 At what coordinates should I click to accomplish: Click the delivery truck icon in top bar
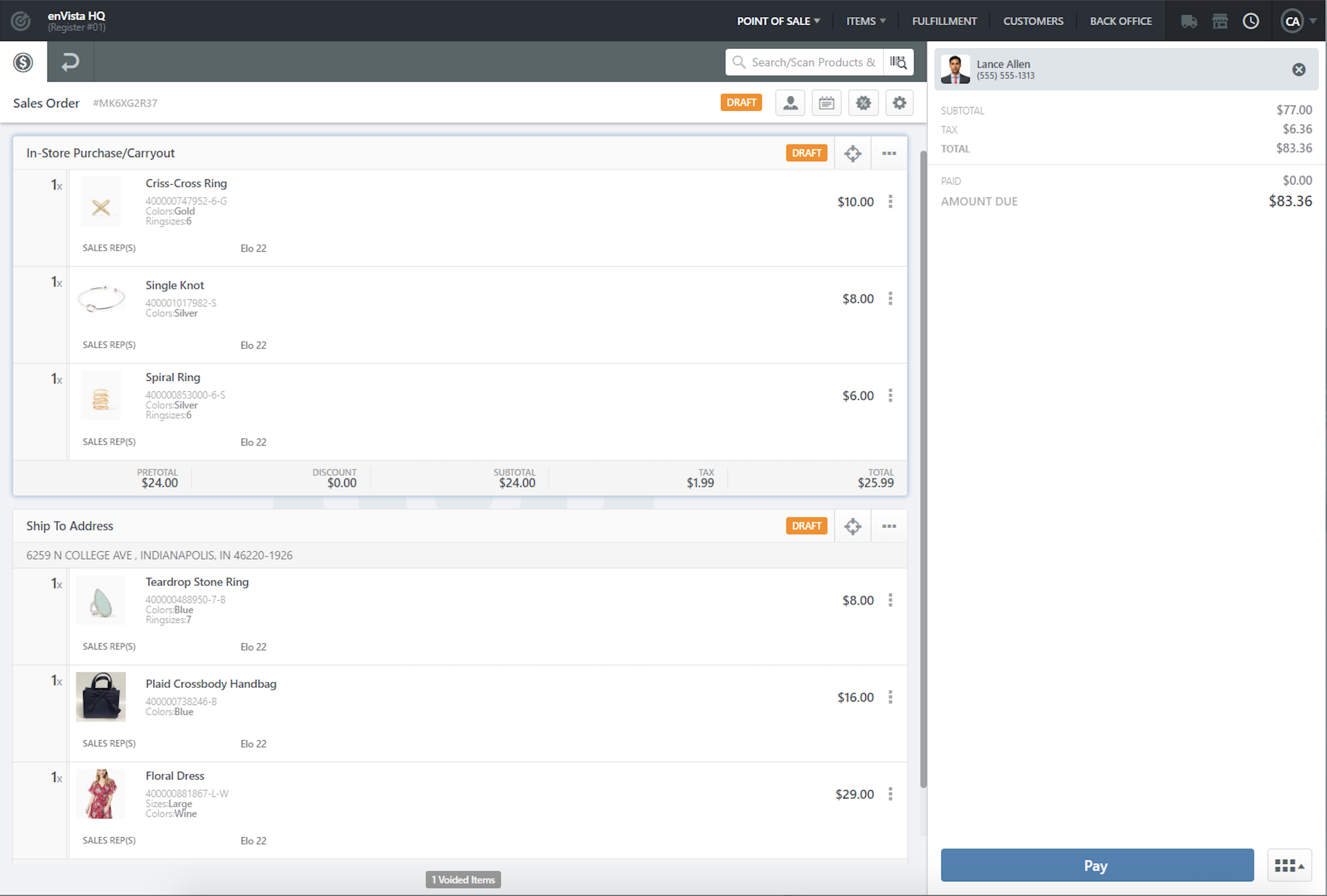click(x=1189, y=21)
